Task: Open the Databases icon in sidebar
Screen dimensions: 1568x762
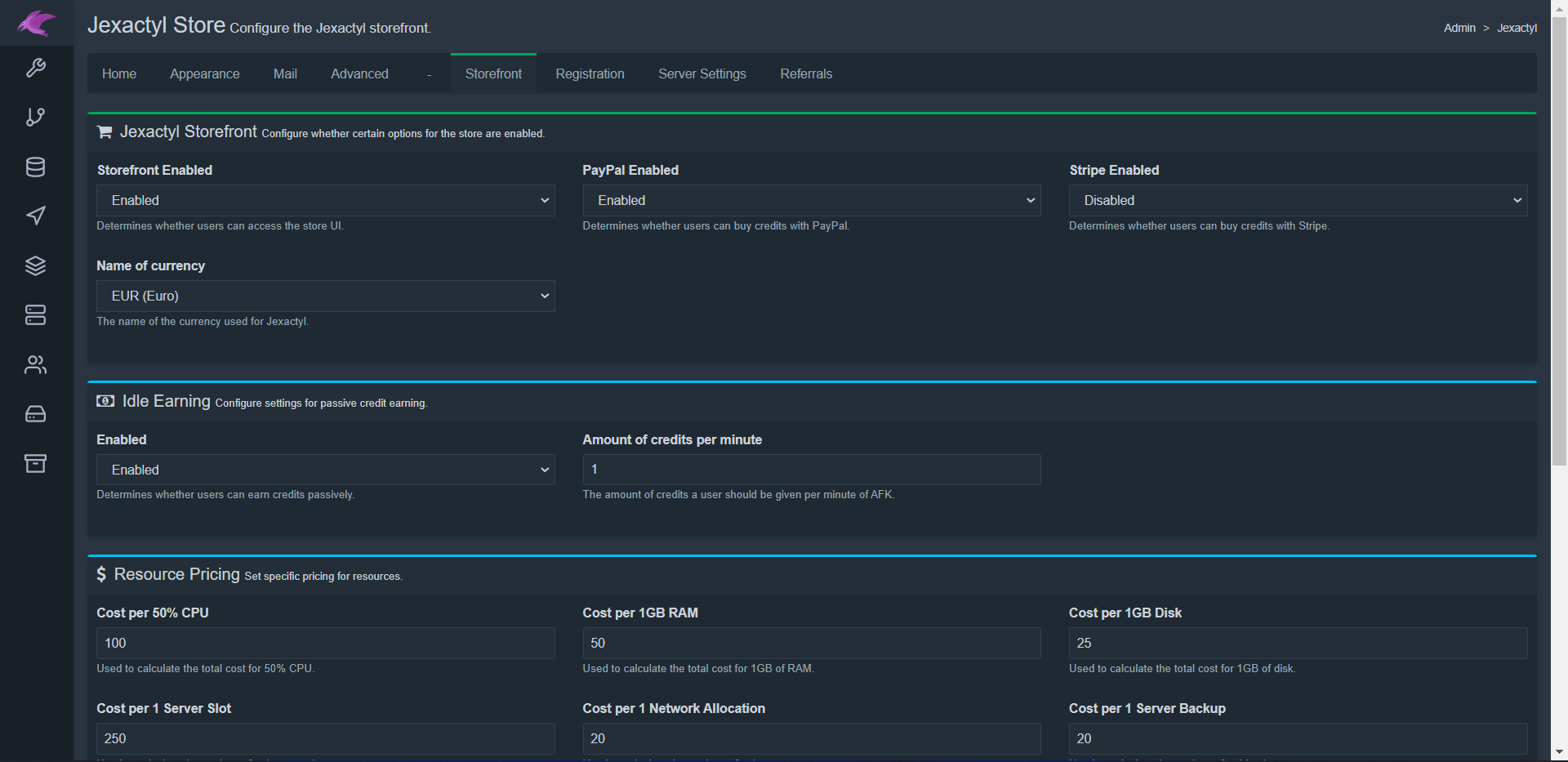Action: point(36,167)
